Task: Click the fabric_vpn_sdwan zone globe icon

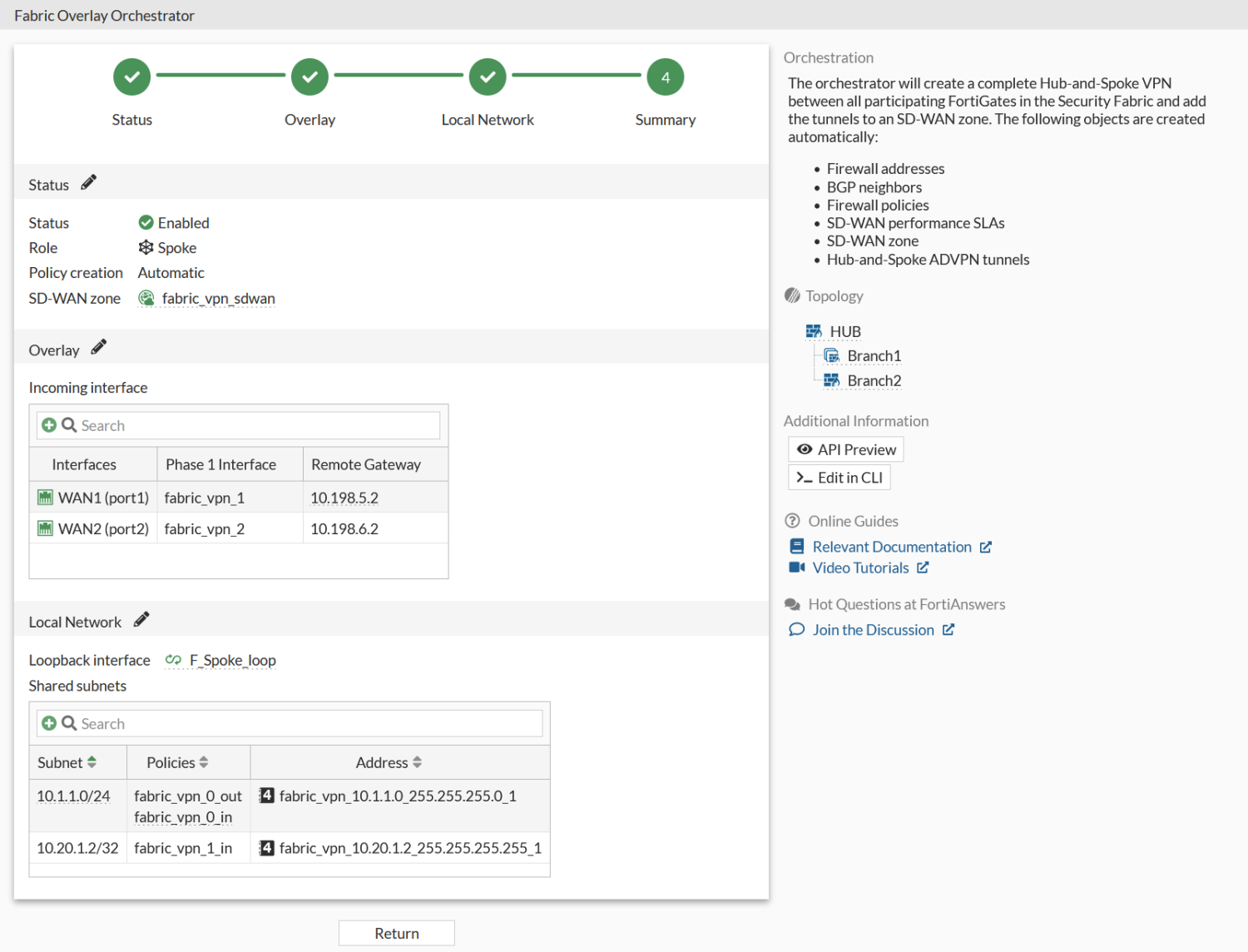Action: click(146, 298)
